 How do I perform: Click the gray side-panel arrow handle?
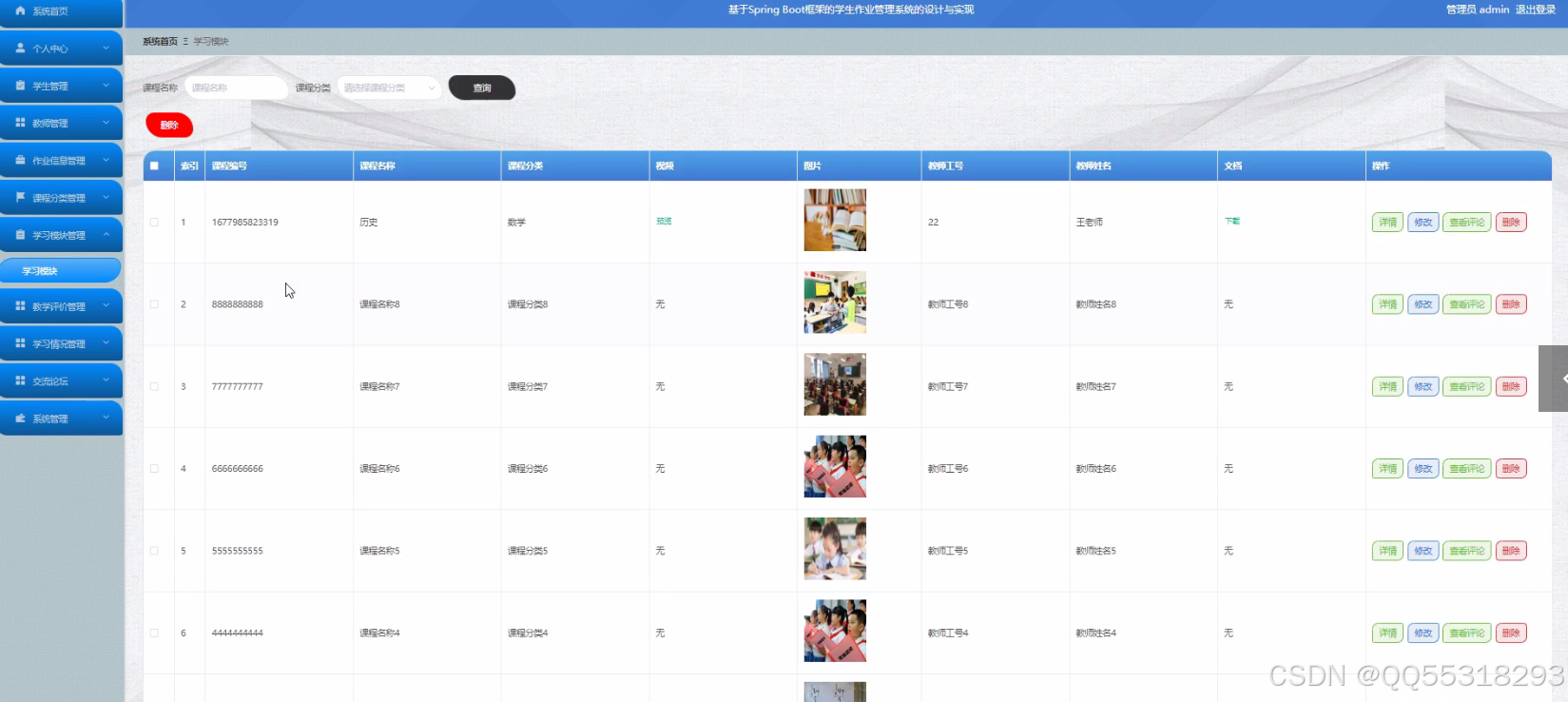tap(1554, 379)
